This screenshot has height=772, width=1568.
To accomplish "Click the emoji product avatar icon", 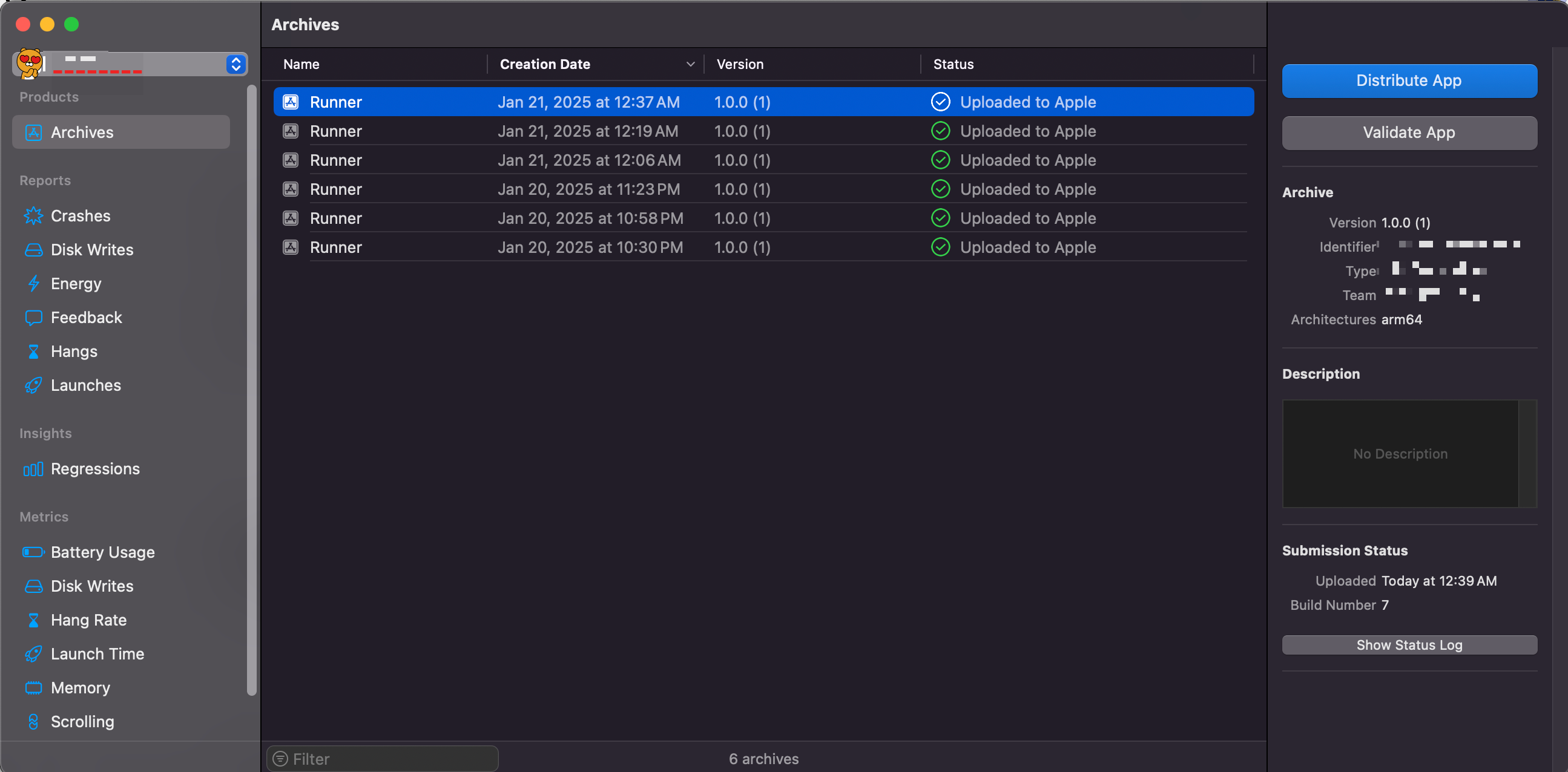I will click(x=29, y=64).
